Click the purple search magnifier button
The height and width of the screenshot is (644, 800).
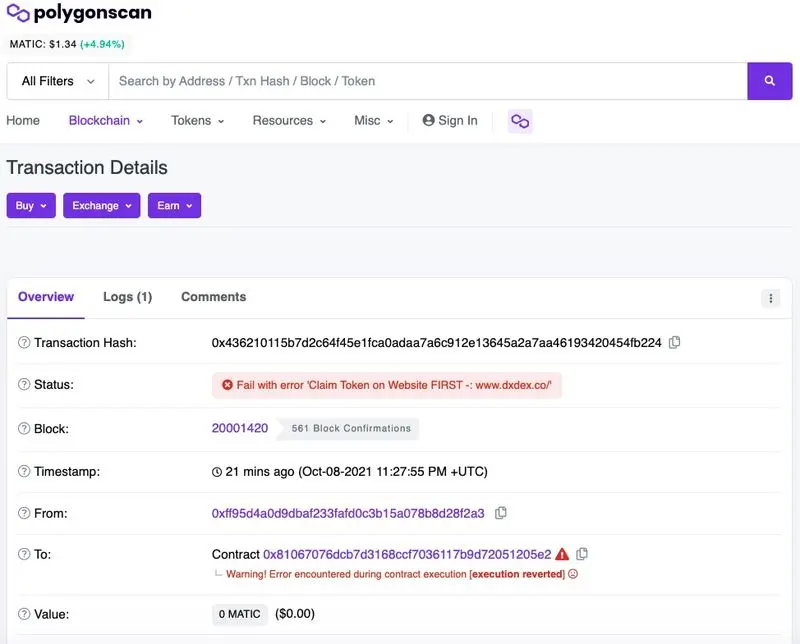[769, 81]
